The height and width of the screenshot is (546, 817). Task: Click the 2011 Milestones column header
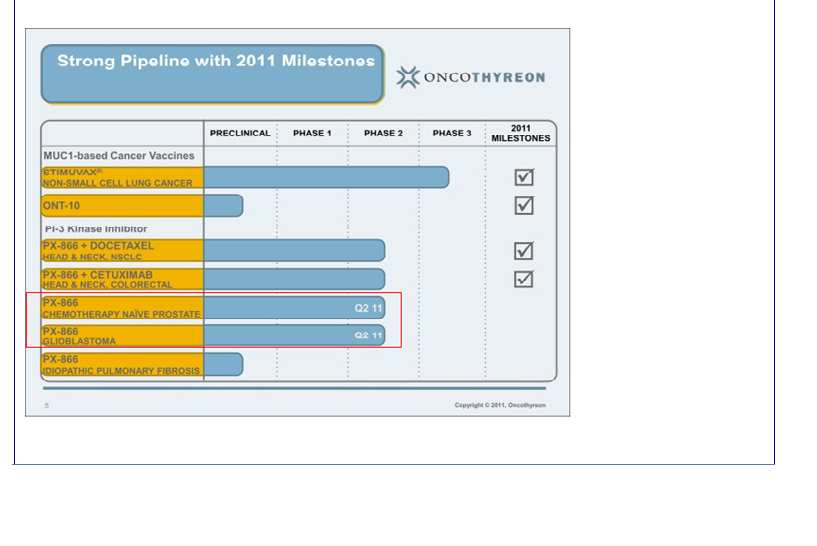tap(520, 133)
